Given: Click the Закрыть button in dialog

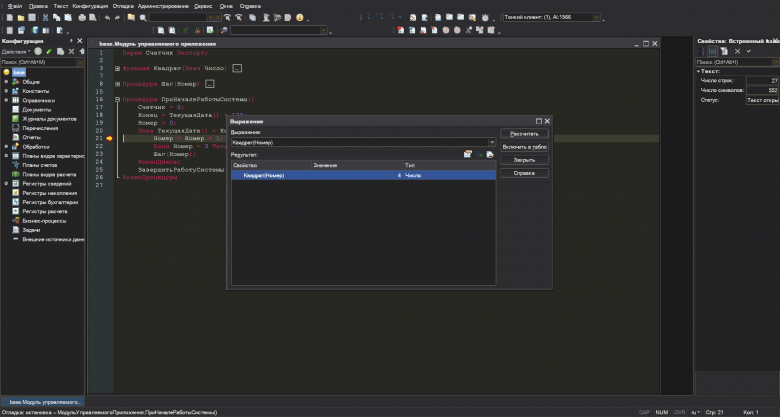Looking at the screenshot, I should tap(524, 160).
